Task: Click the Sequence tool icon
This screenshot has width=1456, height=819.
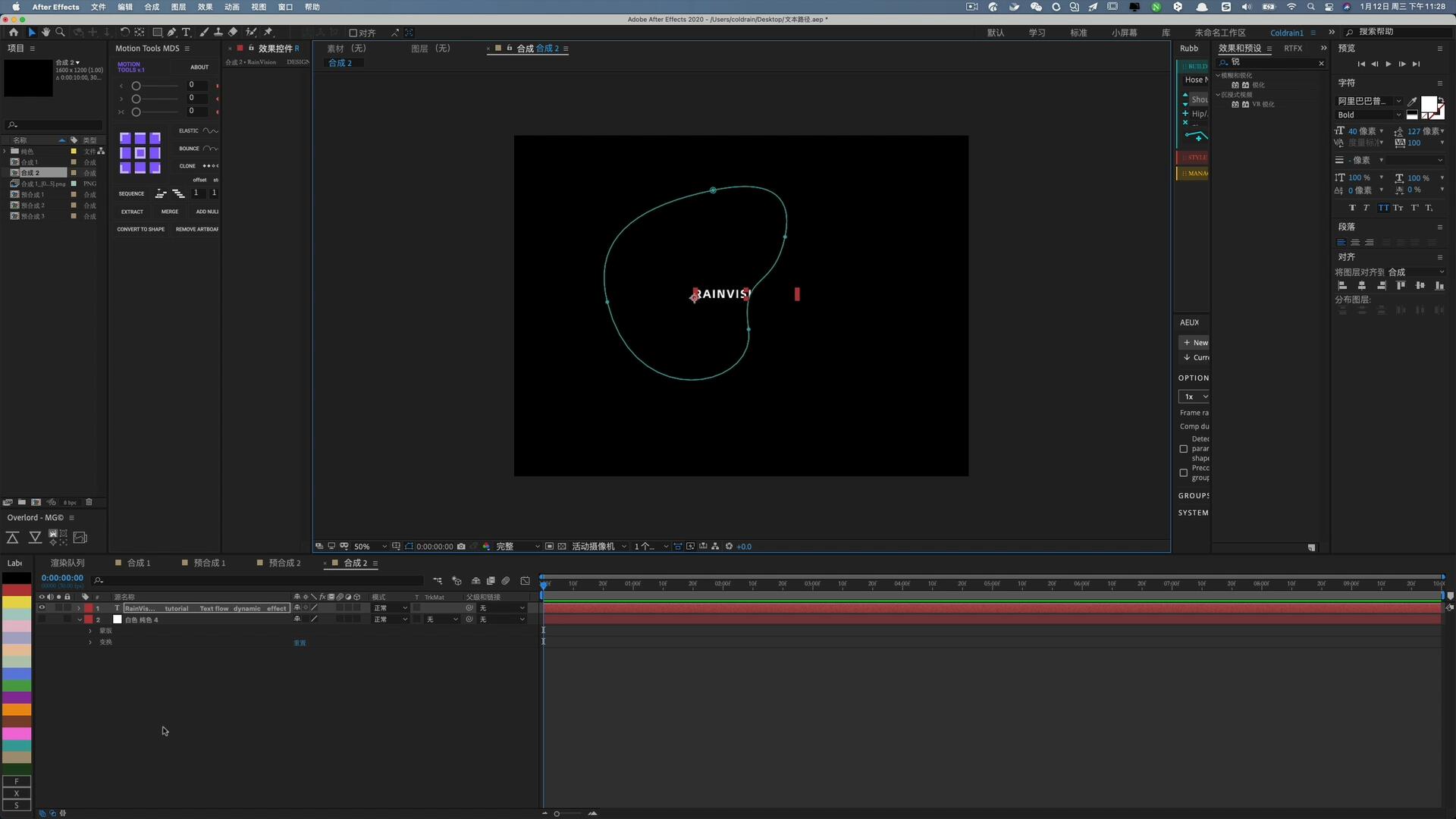Action: pyautogui.click(x=161, y=193)
